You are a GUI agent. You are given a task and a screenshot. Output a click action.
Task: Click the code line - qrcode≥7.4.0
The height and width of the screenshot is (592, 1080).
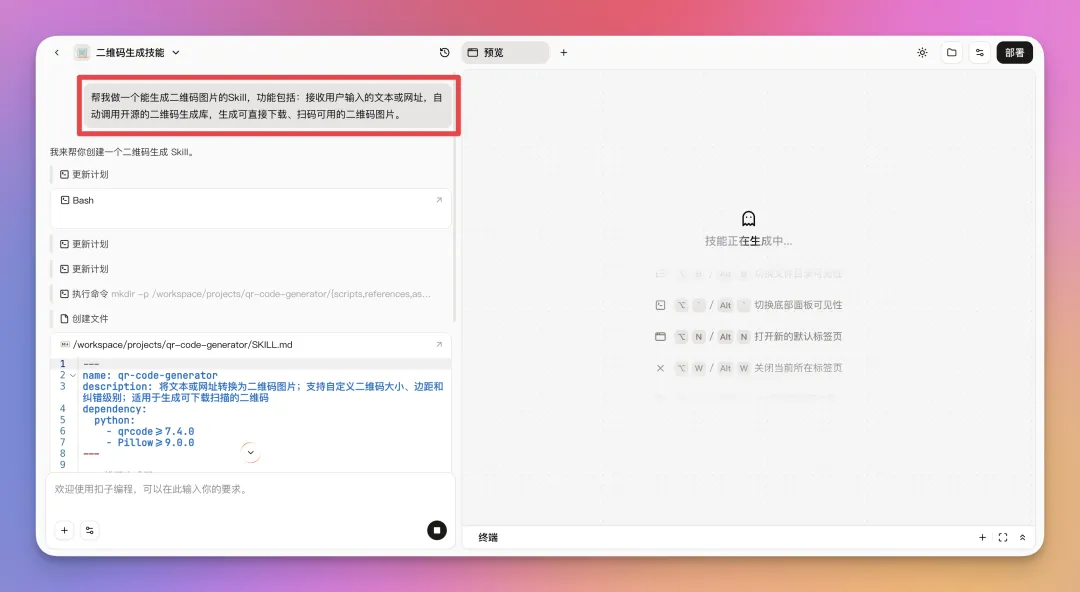[x=150, y=431]
